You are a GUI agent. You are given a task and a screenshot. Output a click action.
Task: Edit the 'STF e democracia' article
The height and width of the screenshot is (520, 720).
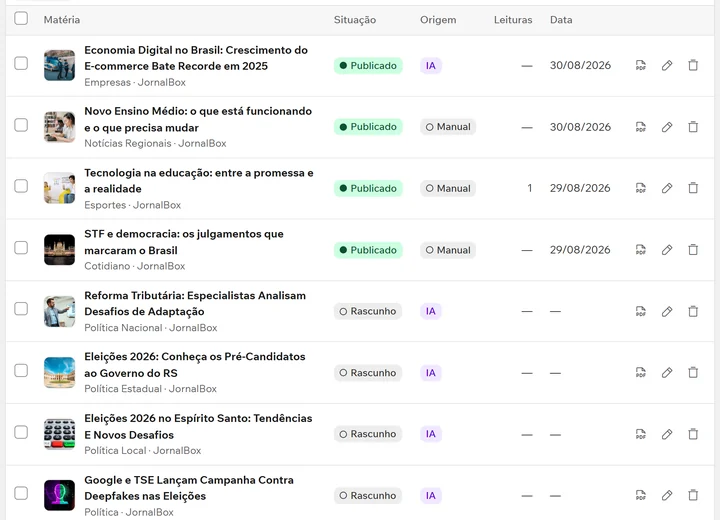click(667, 250)
